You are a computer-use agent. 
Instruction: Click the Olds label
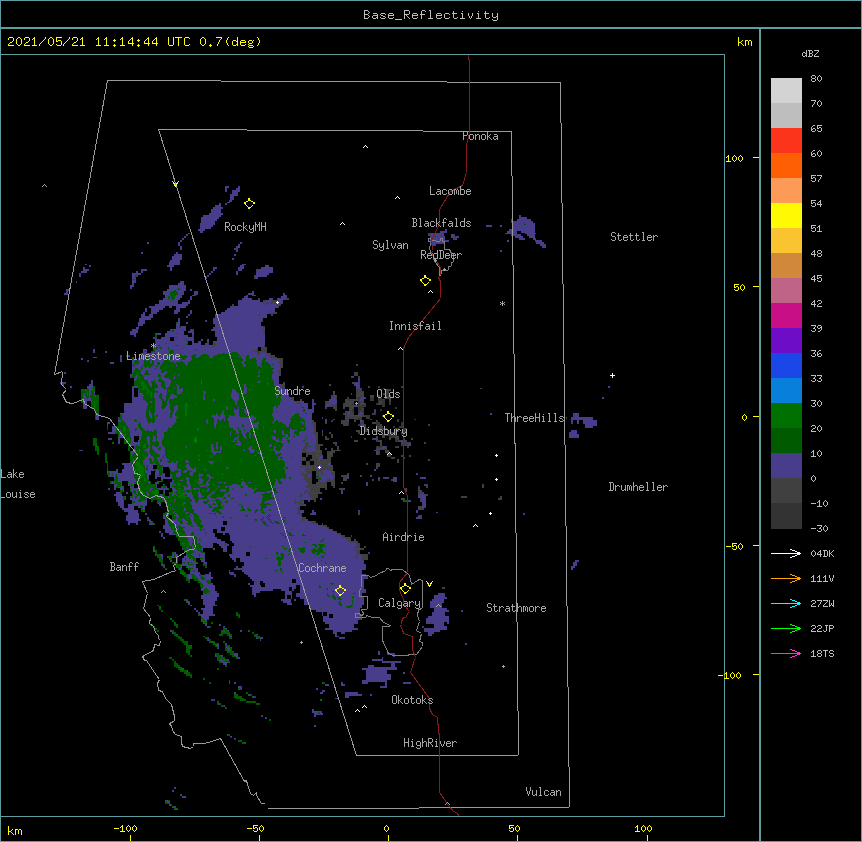[388, 394]
